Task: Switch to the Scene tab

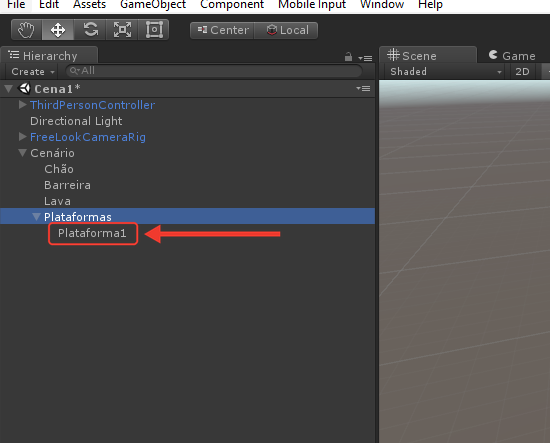Action: tap(428, 55)
